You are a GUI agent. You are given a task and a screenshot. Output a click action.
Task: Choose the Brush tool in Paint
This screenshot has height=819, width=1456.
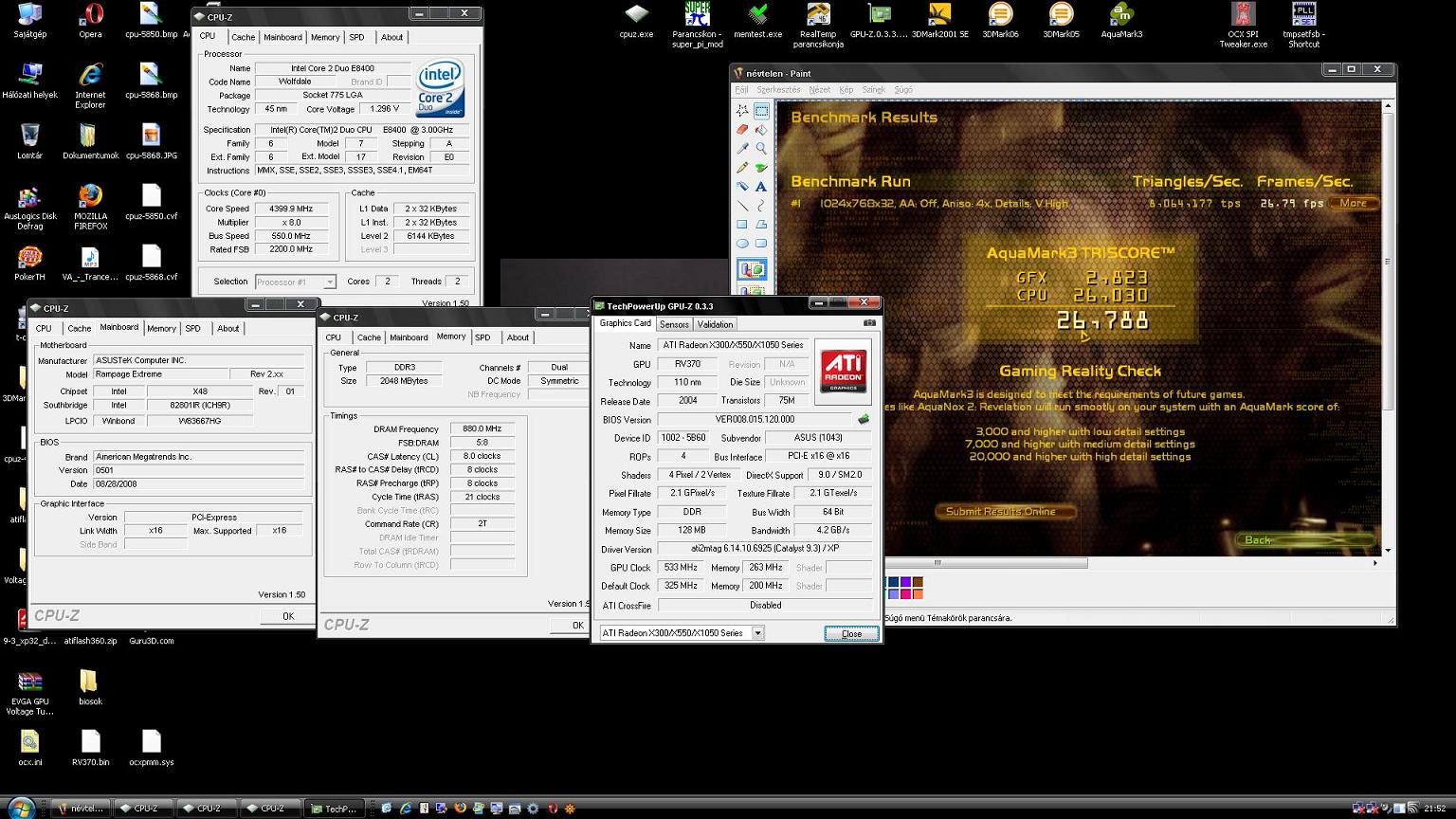(x=761, y=167)
